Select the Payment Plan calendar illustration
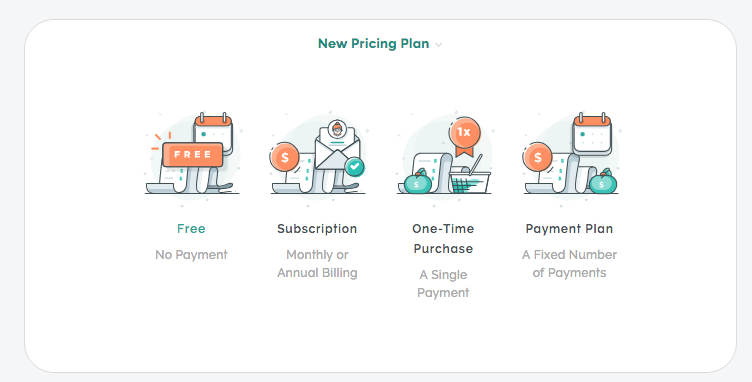 [x=571, y=160]
